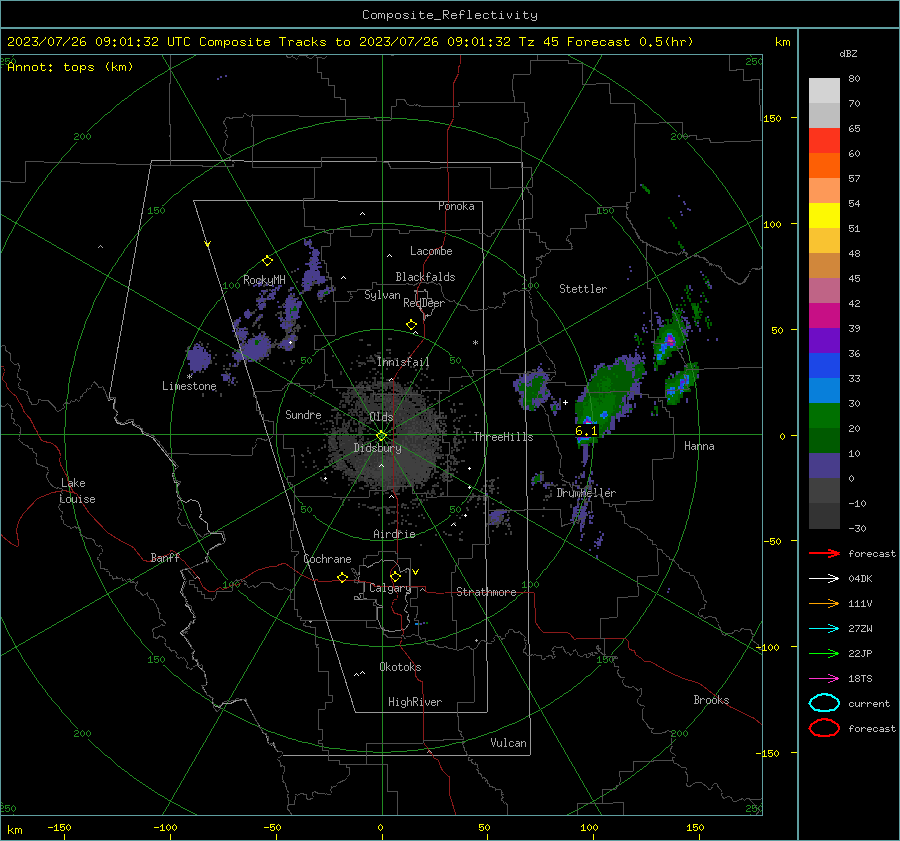Screen dimensions: 900x841
Task: Click the yellow radar center marker near Olds
Action: pos(381,435)
